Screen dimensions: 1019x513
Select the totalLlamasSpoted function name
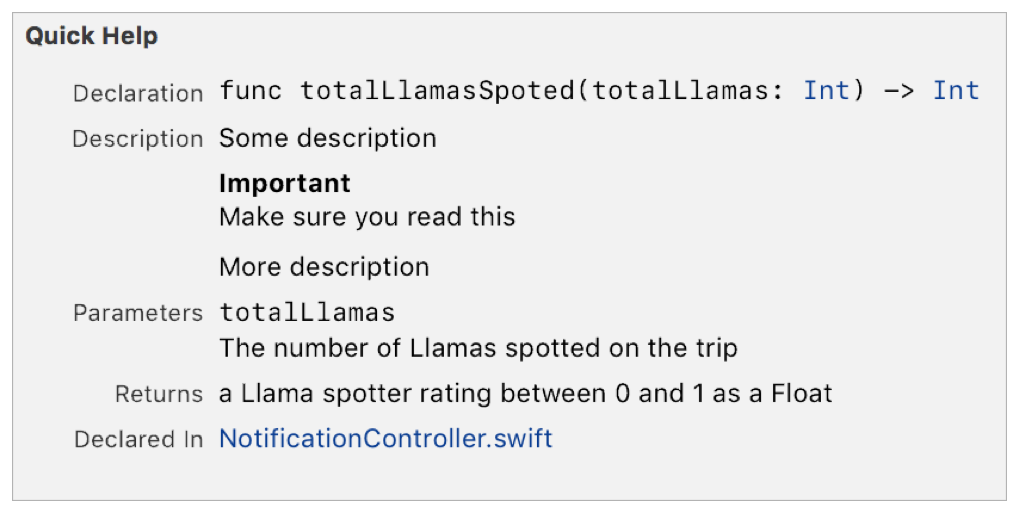point(437,91)
